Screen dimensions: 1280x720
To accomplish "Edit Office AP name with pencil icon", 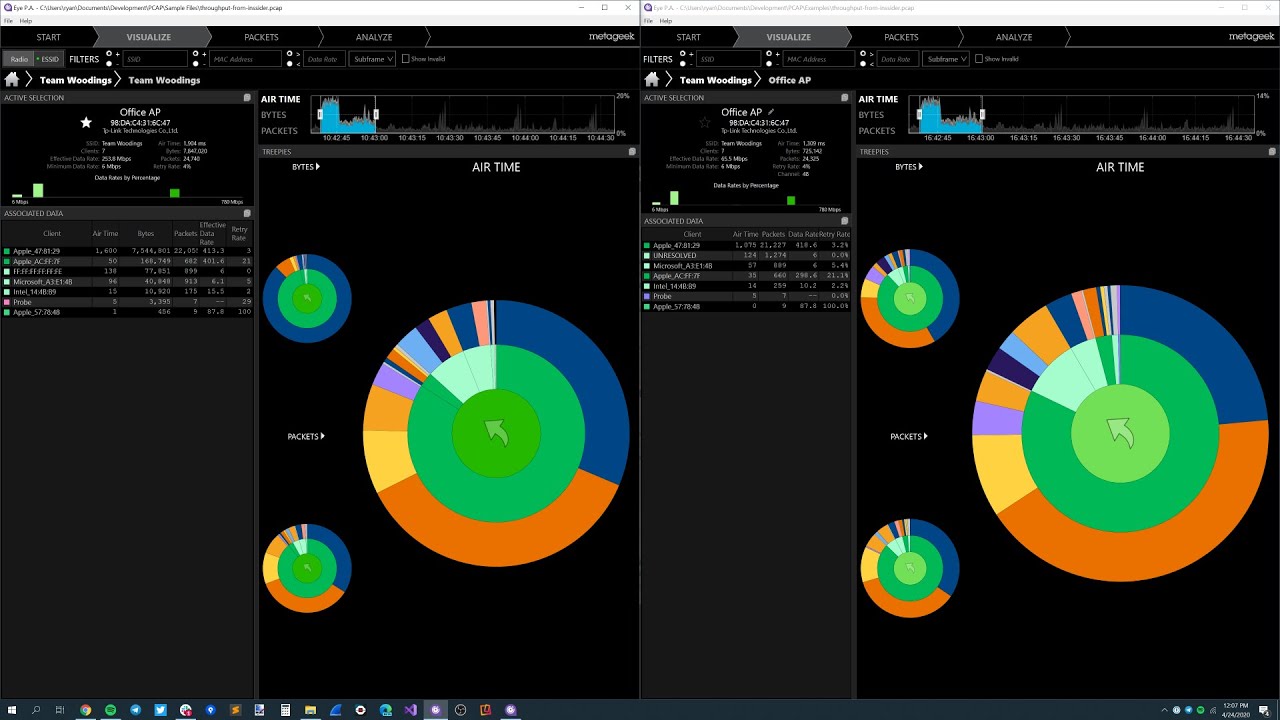I will coord(771,112).
